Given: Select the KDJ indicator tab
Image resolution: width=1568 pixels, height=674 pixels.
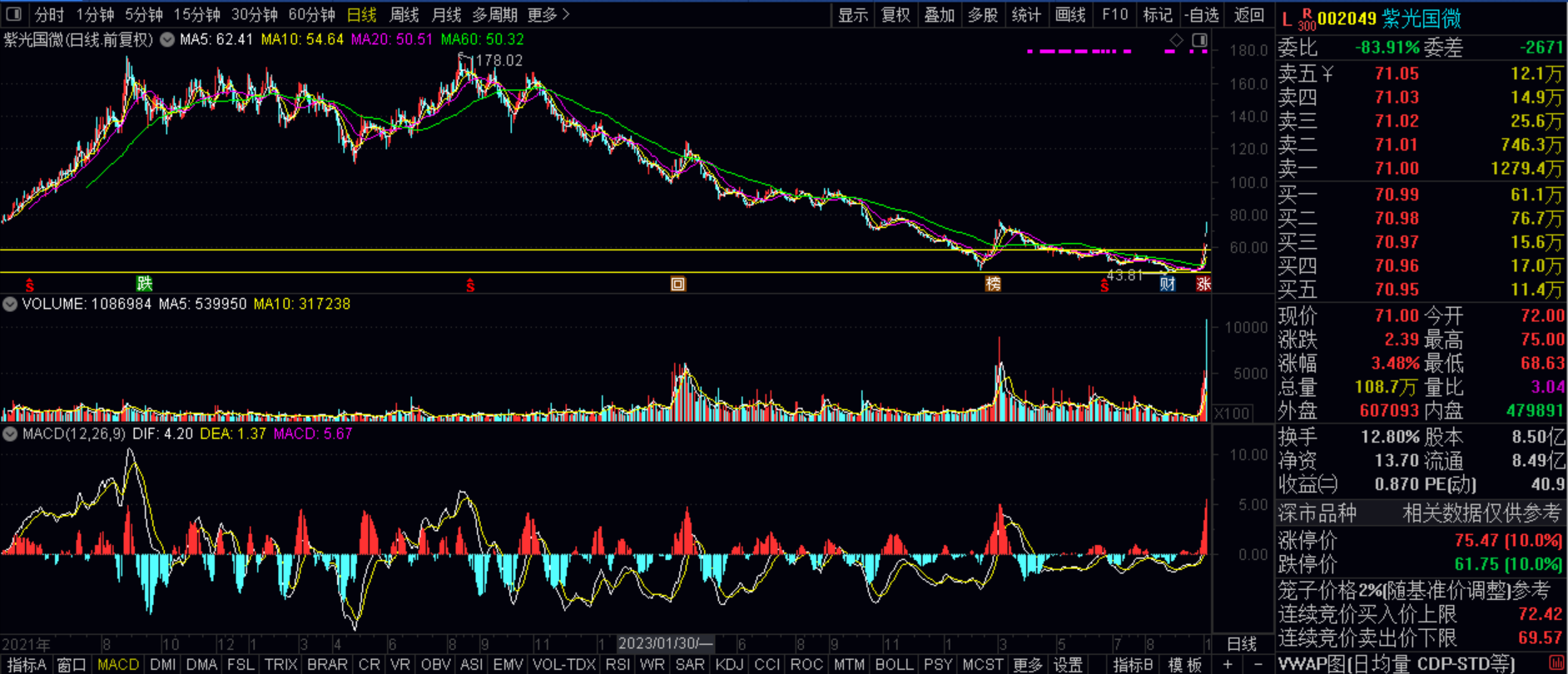Looking at the screenshot, I should 729,664.
